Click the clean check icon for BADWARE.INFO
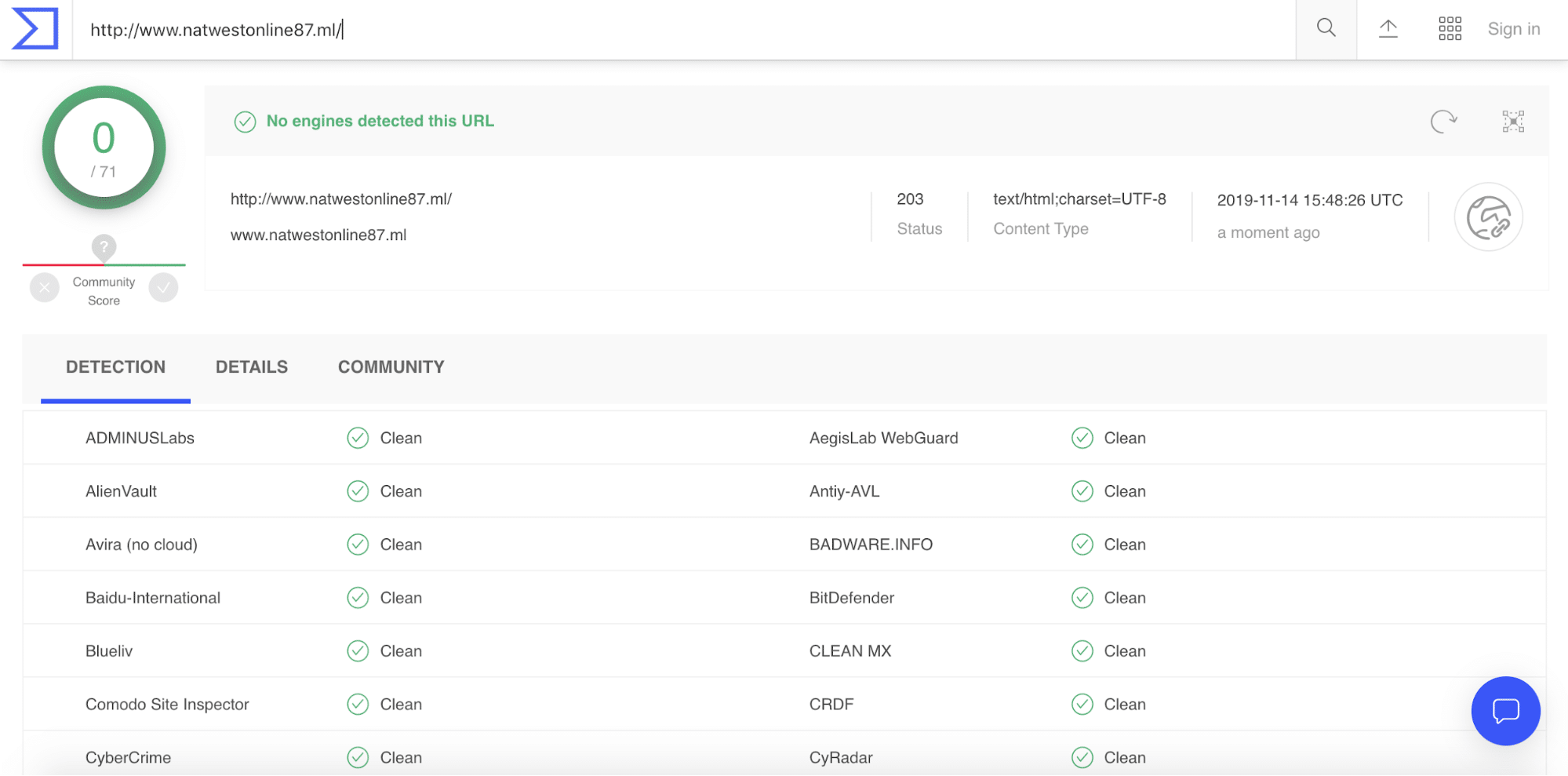Screen dimensions: 1568x776 pyautogui.click(x=1082, y=545)
